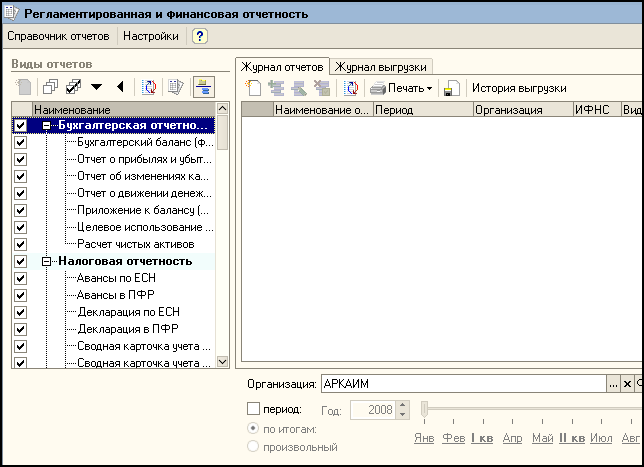Screen dimensions: 644x467
Task: Click the green add-group icon in the journal toolbar
Action: 276,88
